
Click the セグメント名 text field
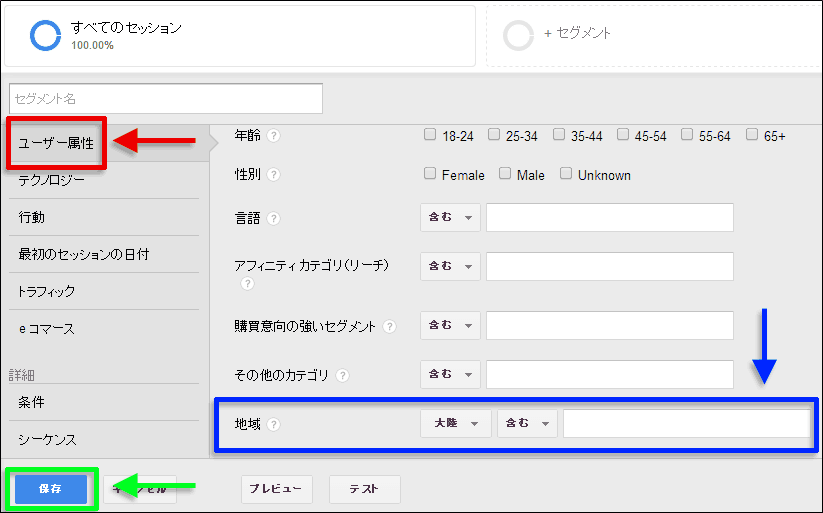pyautogui.click(x=166, y=99)
